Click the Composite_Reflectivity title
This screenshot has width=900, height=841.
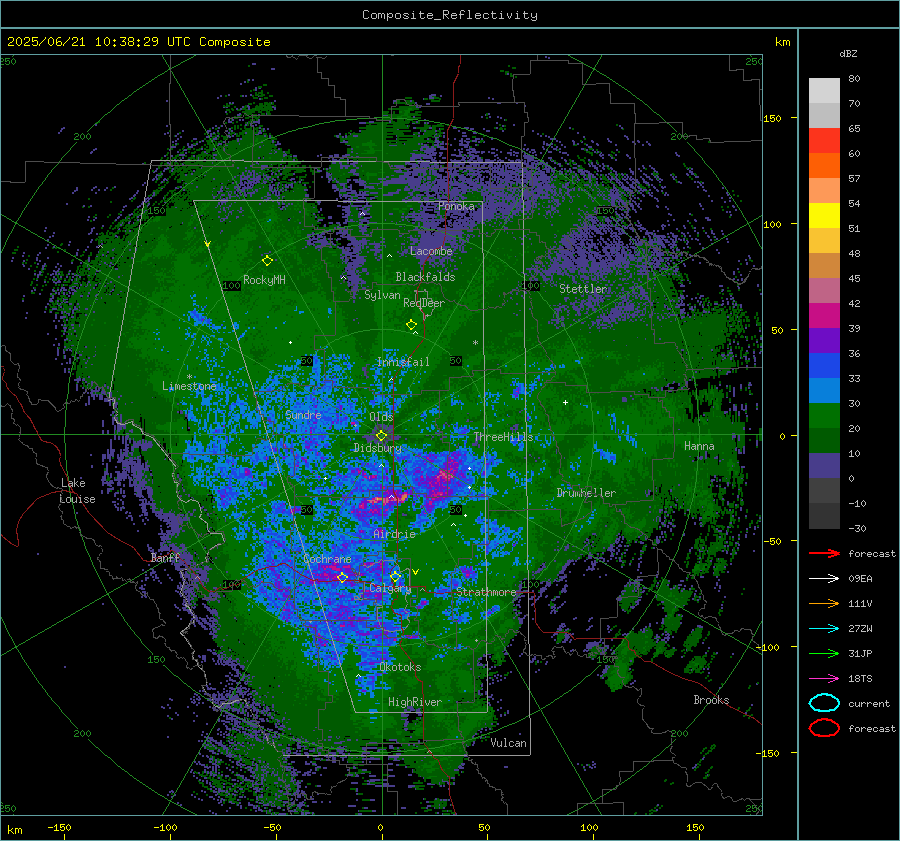(450, 15)
